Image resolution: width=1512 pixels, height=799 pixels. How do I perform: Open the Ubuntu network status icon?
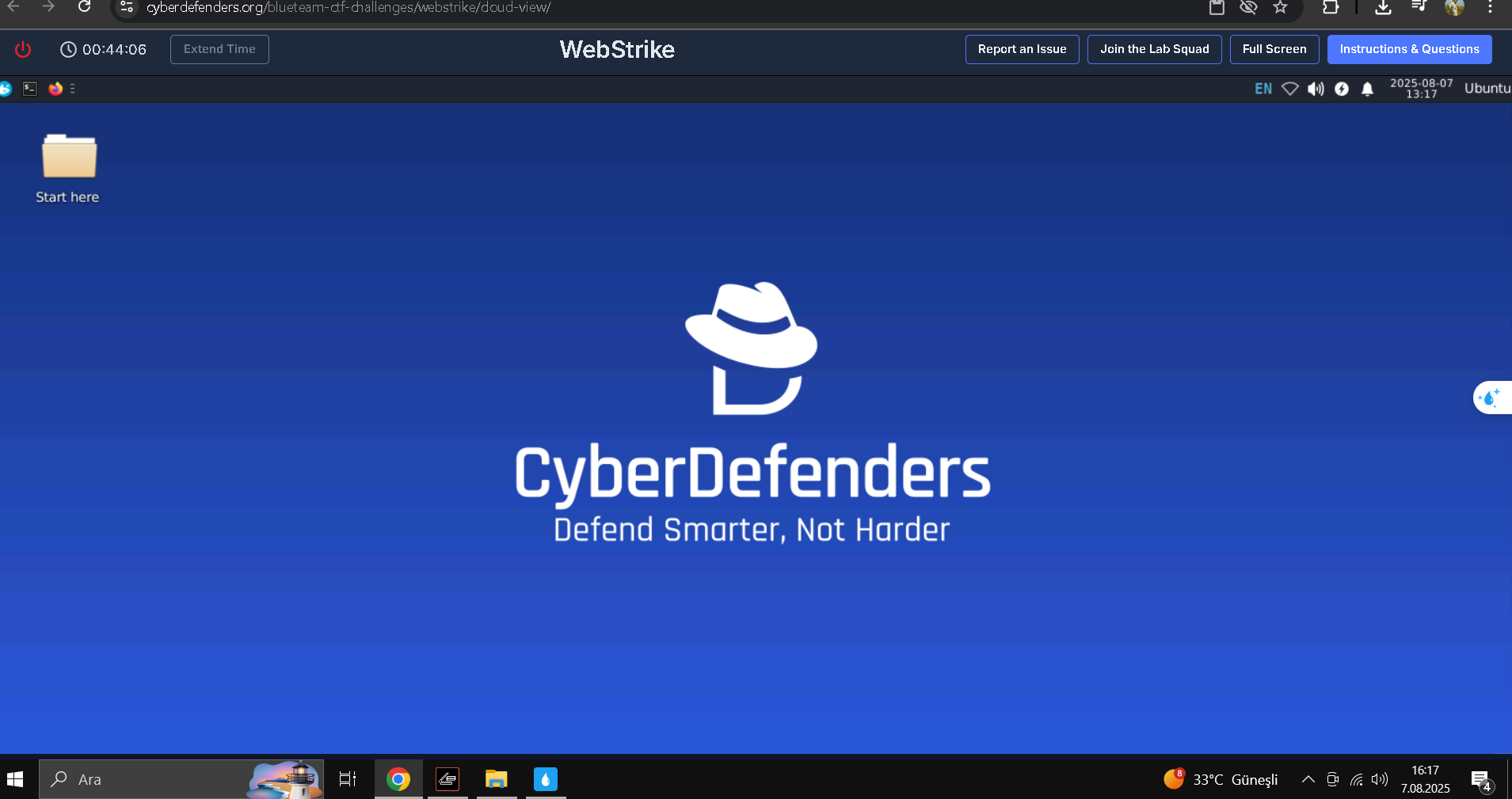point(1290,89)
